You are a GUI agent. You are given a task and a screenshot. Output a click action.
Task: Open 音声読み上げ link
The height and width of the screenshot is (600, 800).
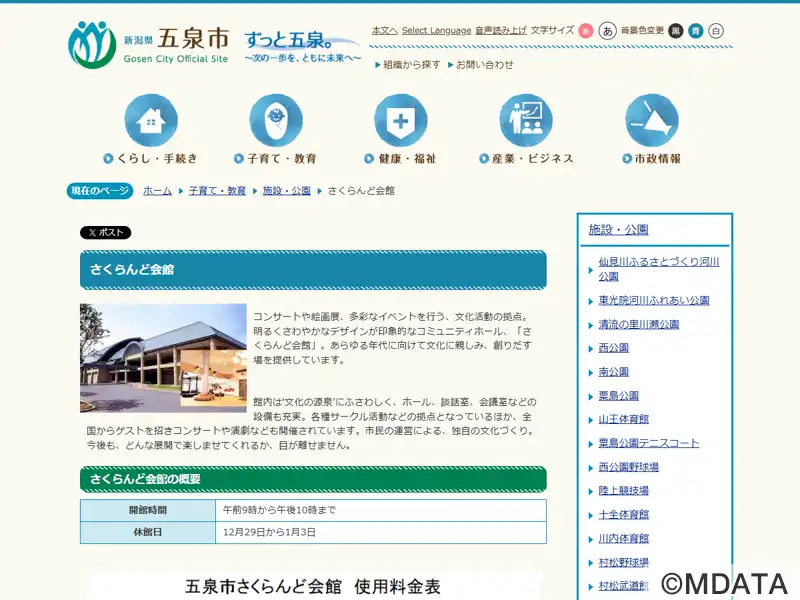tap(501, 31)
